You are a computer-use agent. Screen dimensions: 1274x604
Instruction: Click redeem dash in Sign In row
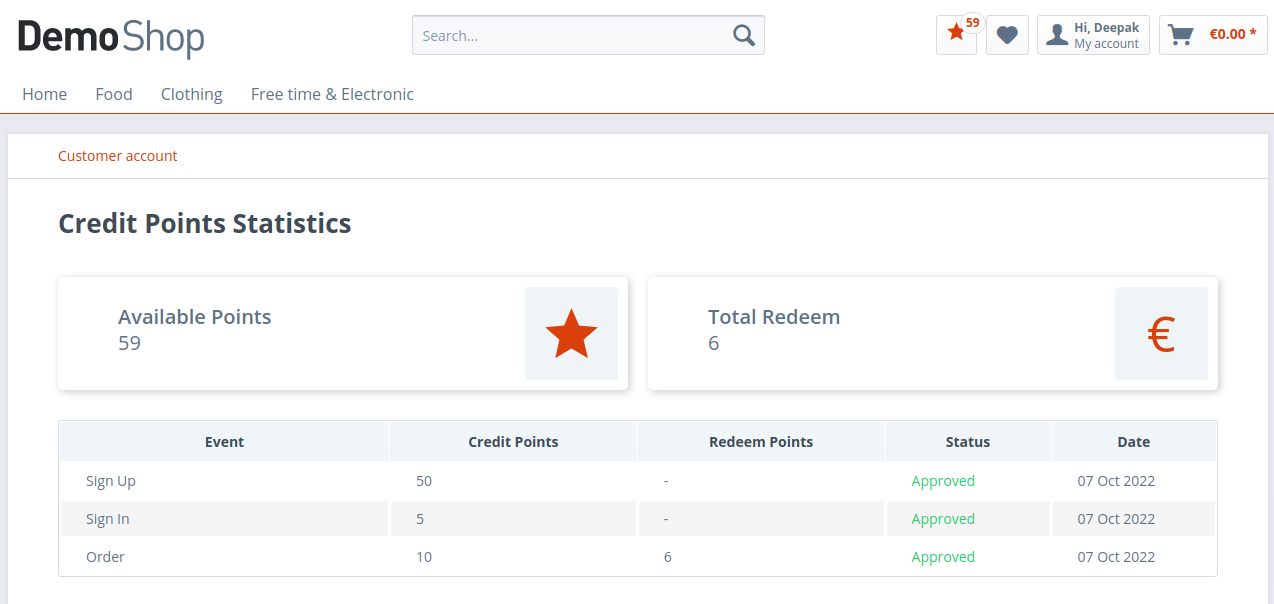666,519
